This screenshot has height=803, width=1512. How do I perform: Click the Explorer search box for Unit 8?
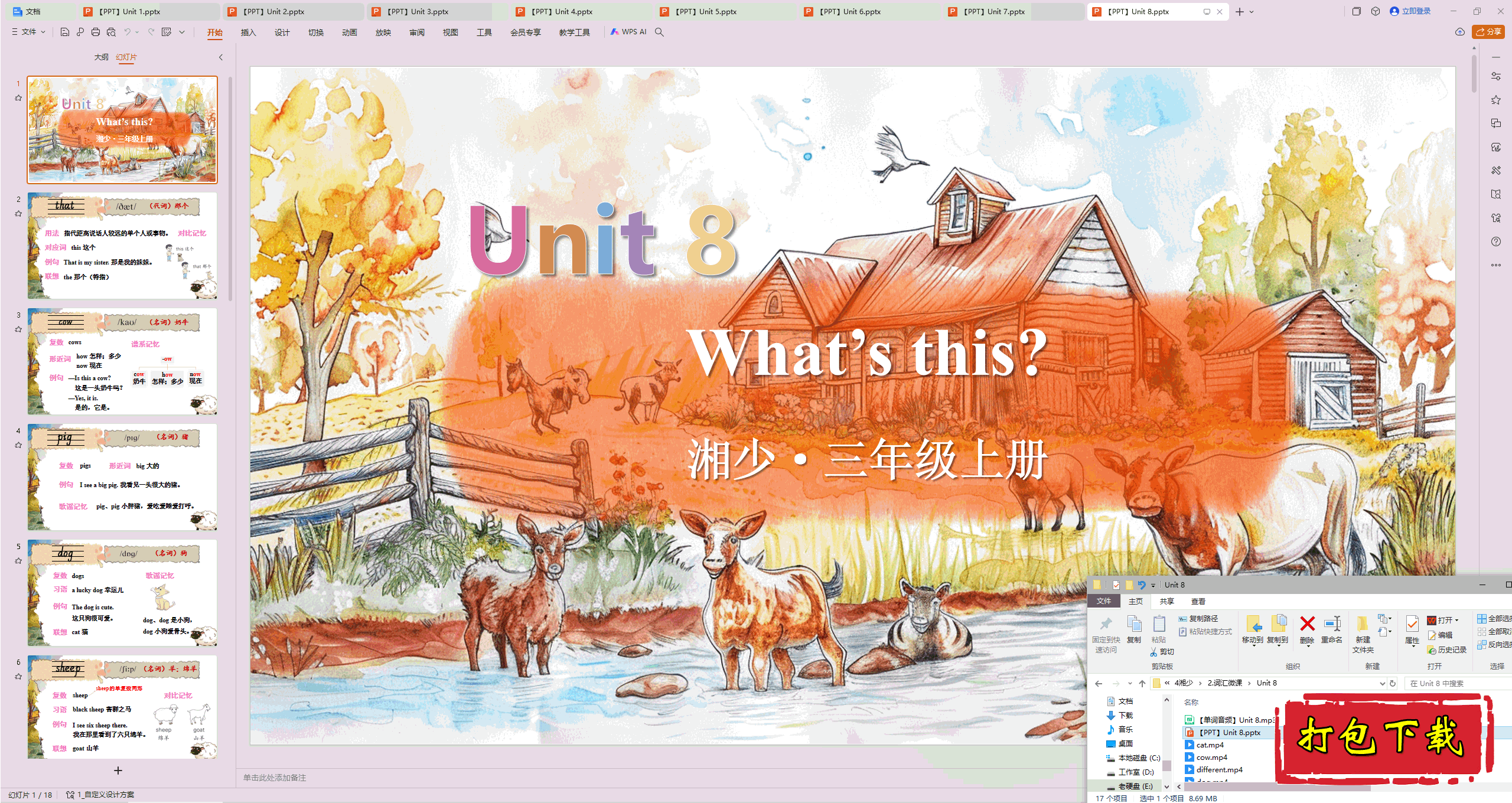1458,683
